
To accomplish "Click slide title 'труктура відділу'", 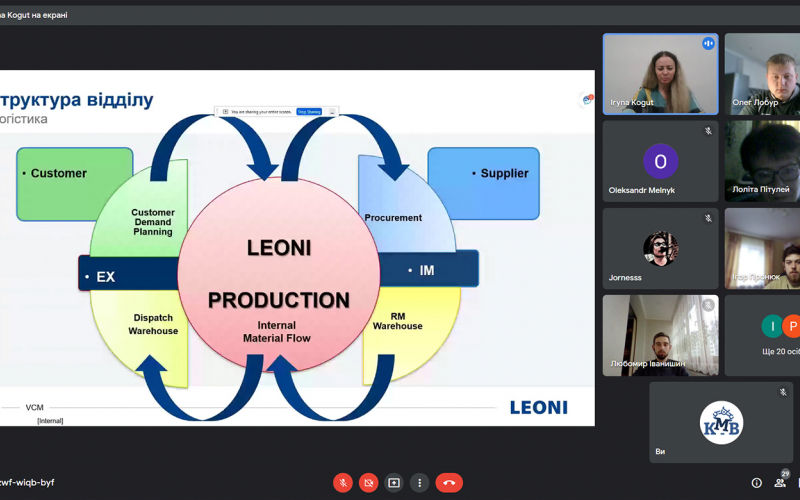I will (77, 99).
